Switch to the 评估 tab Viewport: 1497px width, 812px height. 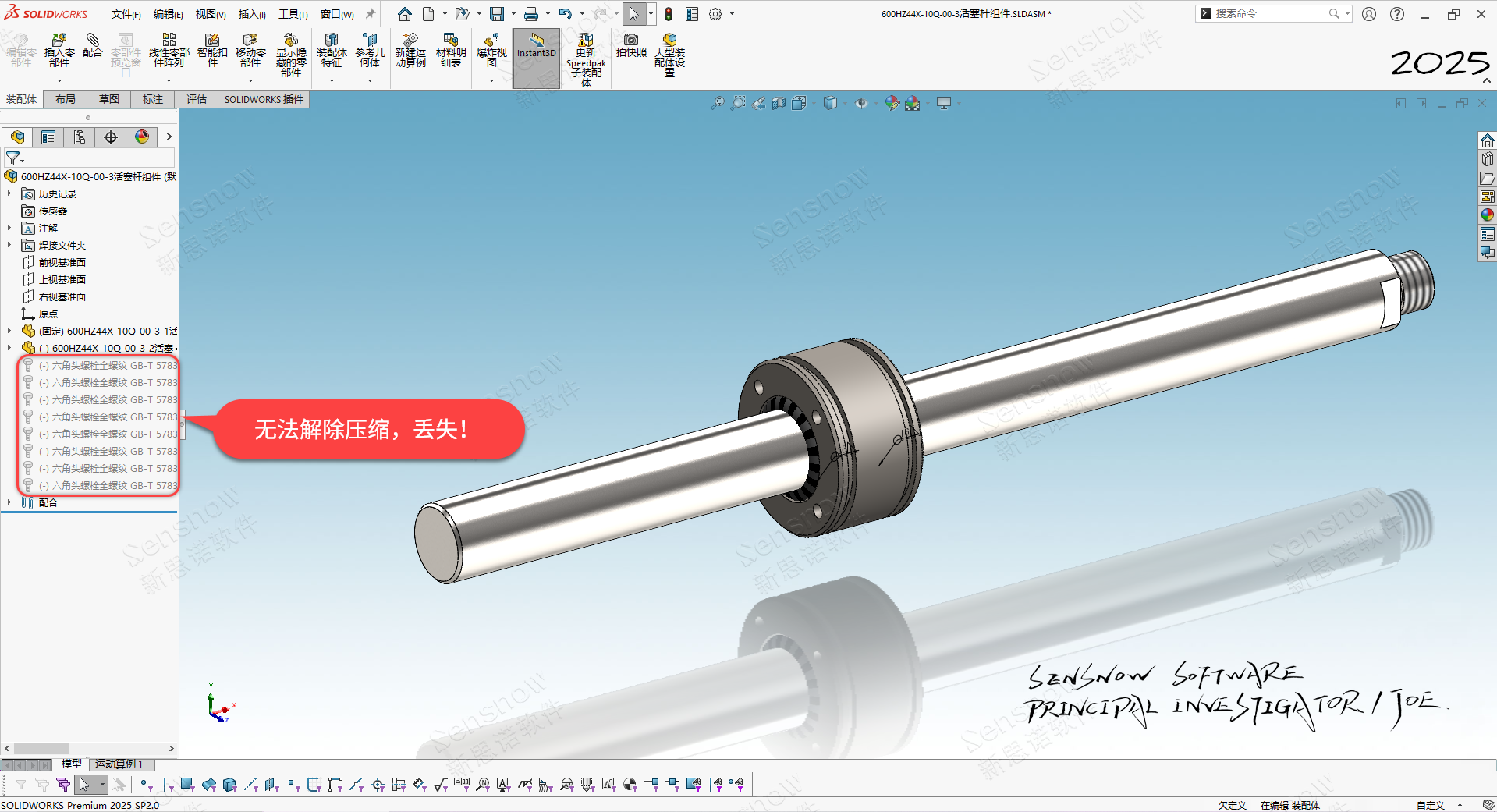click(x=197, y=99)
